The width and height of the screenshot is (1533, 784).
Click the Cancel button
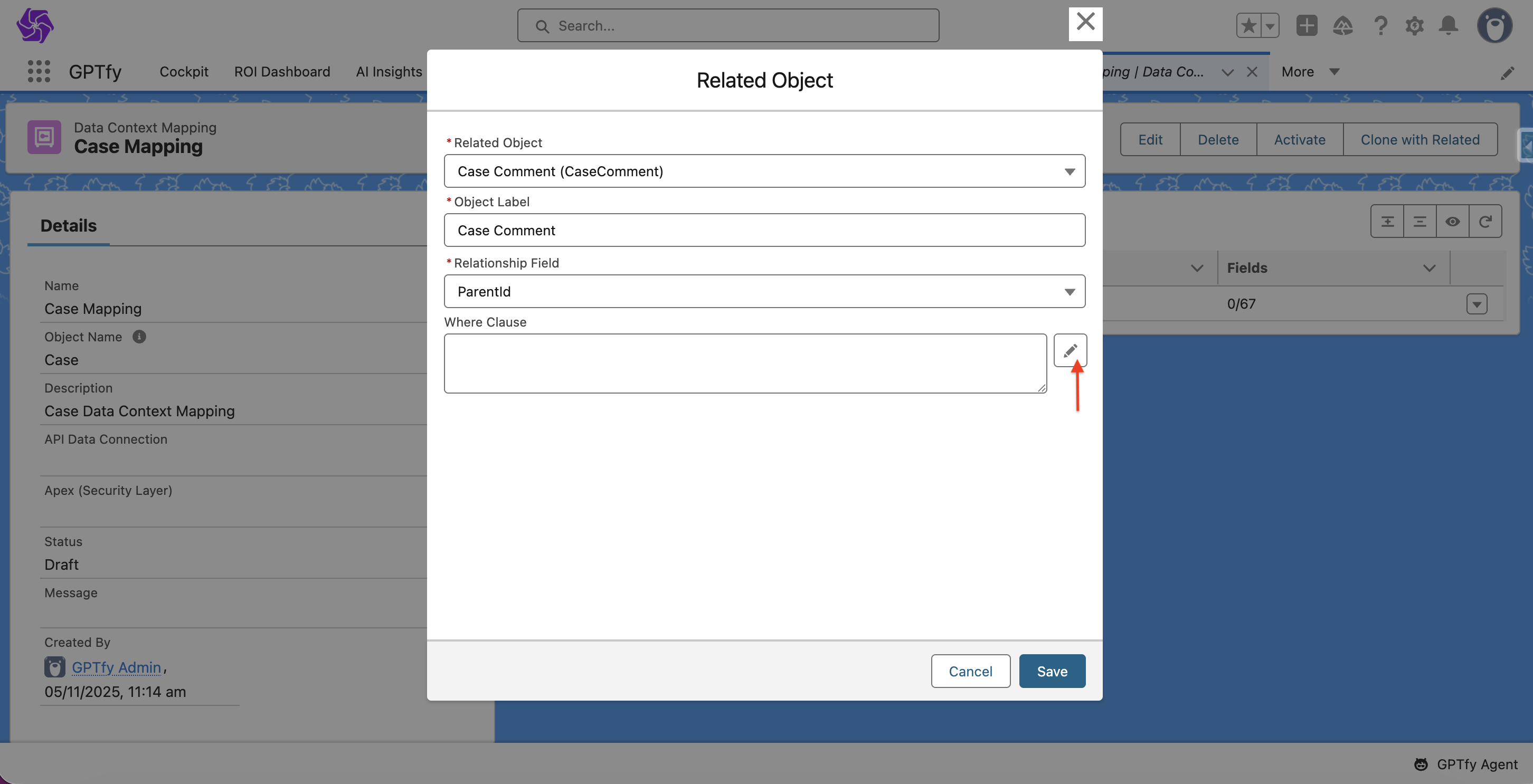point(970,671)
